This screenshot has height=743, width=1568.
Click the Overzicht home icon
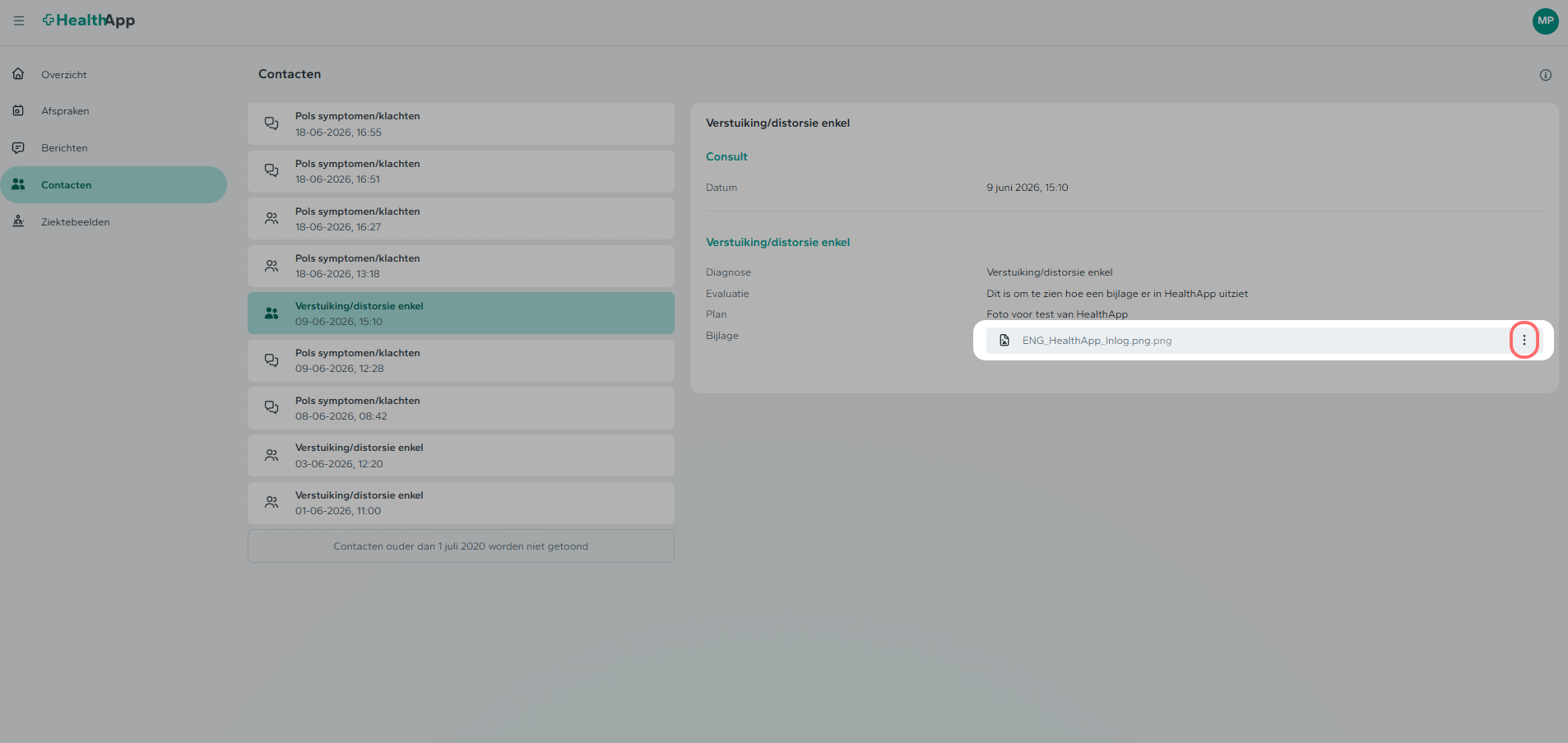[18, 74]
